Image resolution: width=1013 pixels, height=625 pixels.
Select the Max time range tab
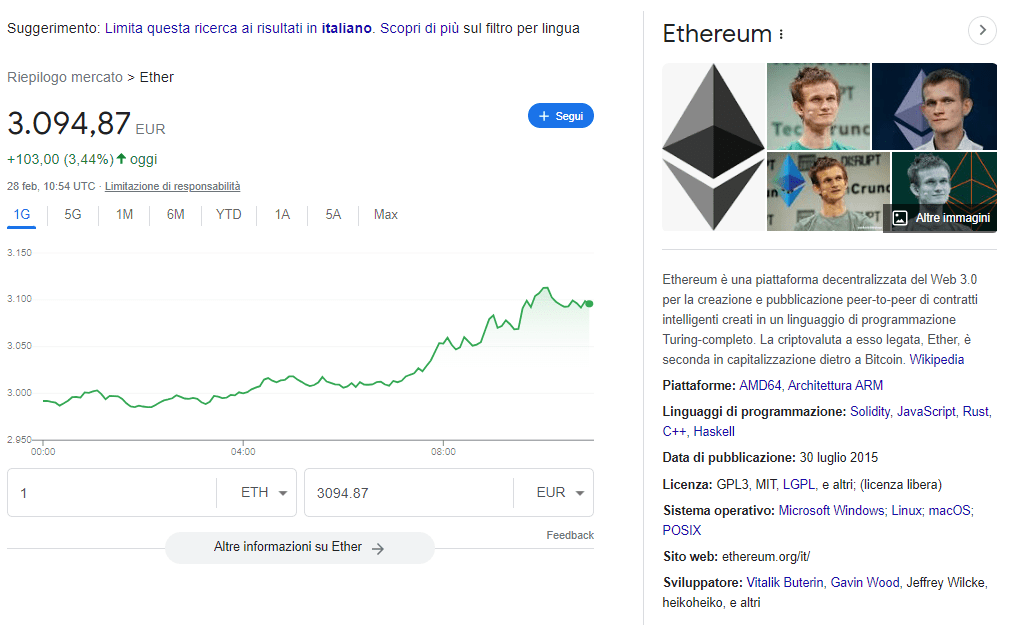point(385,214)
